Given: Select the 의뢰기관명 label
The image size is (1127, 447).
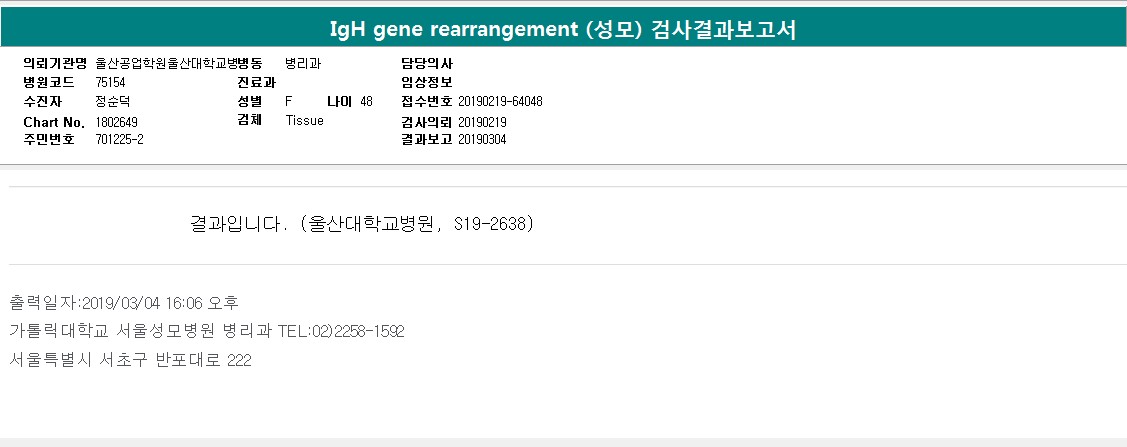Looking at the screenshot, I should tap(56, 63).
